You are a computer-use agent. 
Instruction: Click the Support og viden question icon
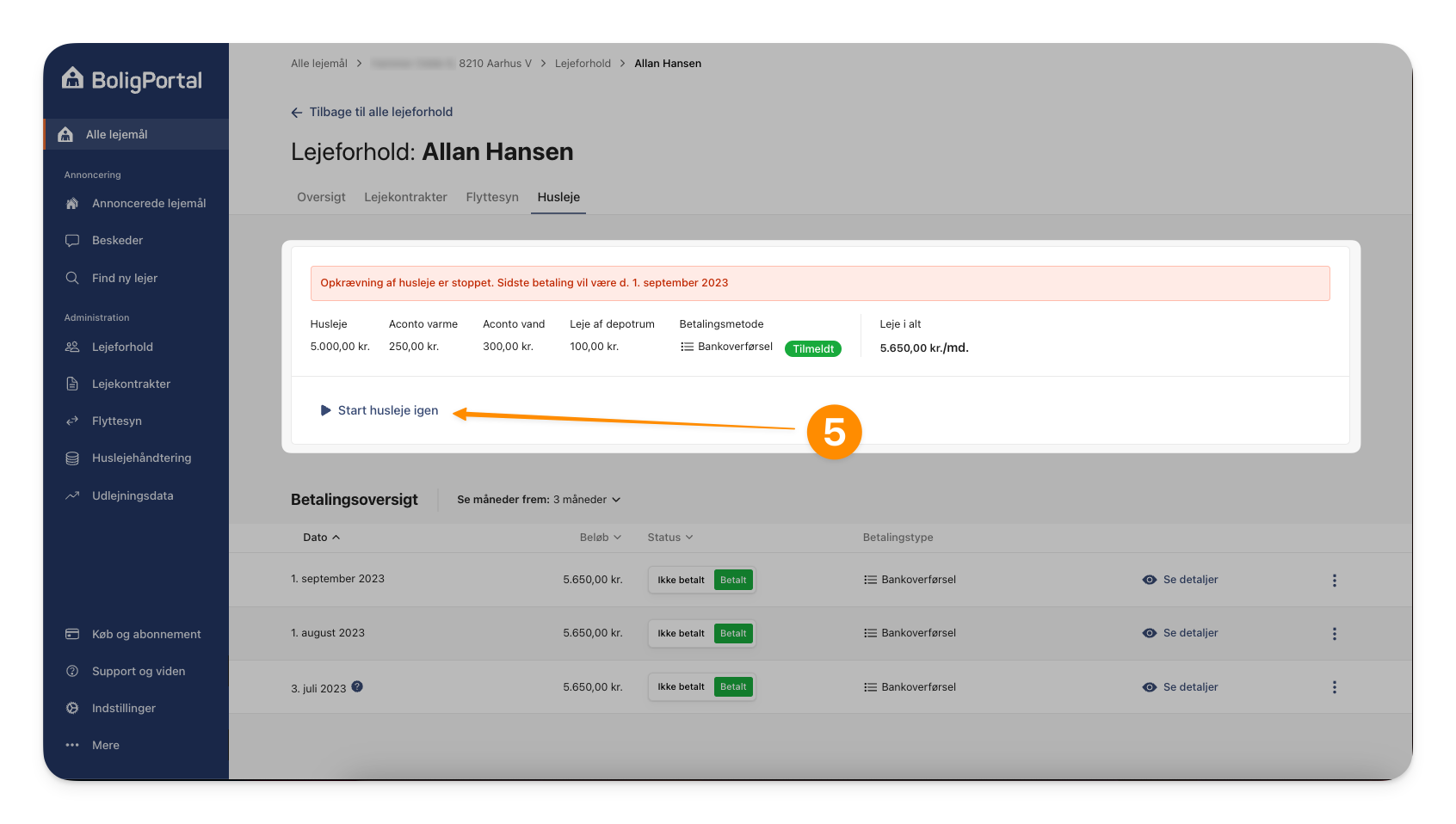[x=72, y=671]
